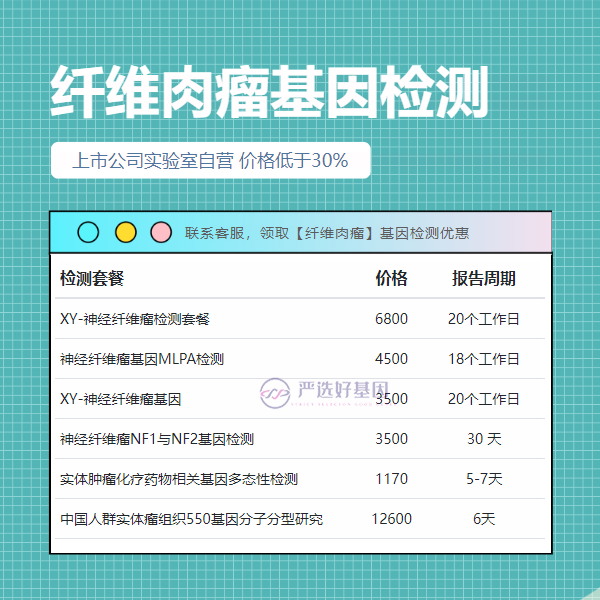Click the cyan circle in the window header
Screen dimensions: 600x600
88,232
